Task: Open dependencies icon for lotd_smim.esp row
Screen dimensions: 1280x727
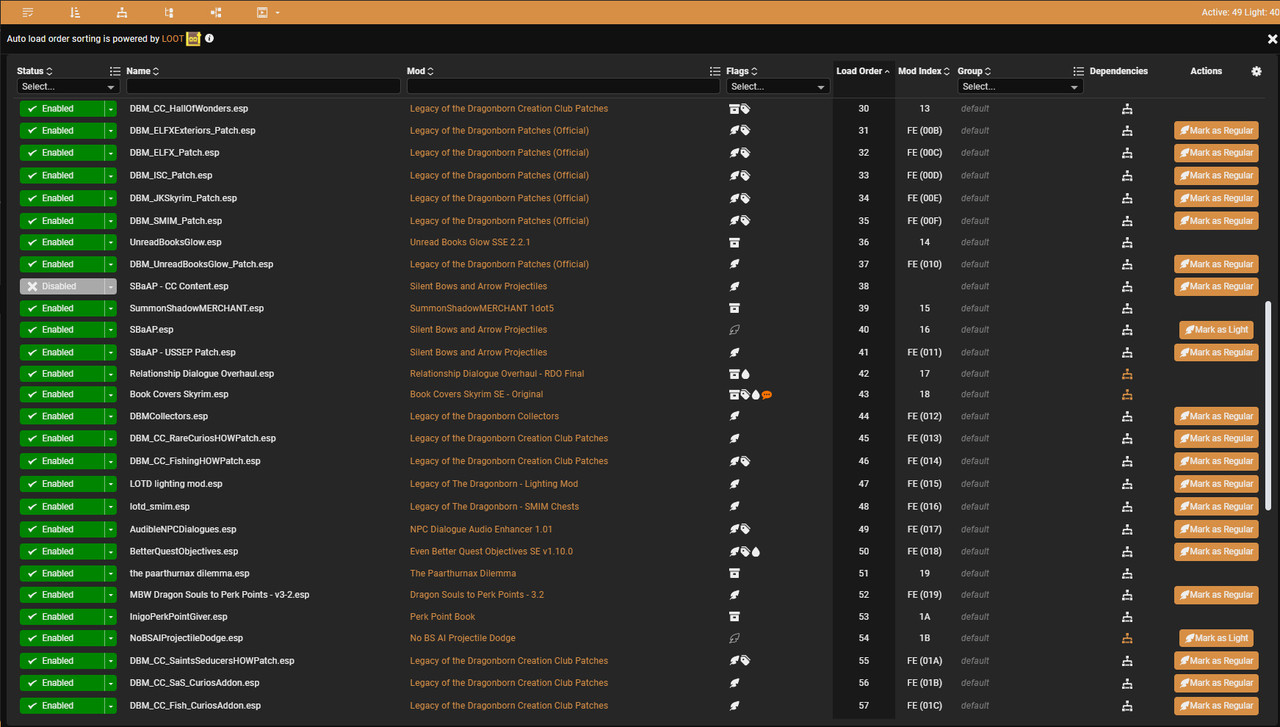Action: point(1127,507)
